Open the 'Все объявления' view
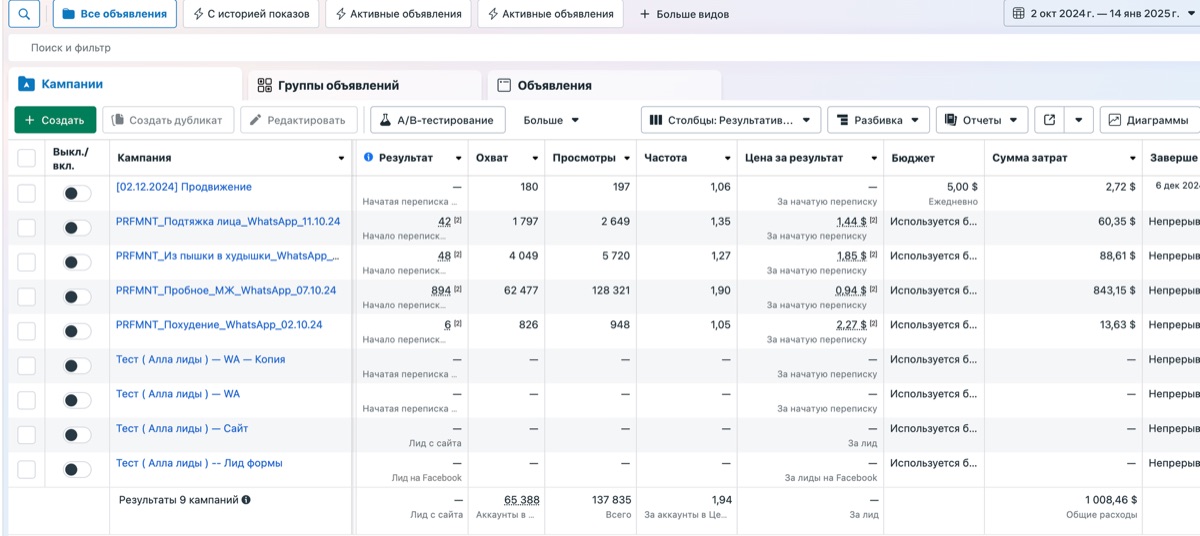The width and height of the screenshot is (1200, 536). pyautogui.click(x=115, y=14)
